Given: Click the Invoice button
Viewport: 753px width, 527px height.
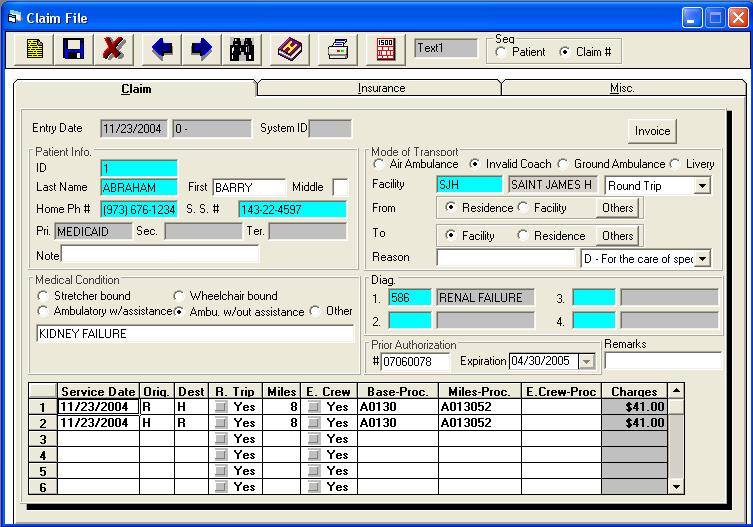Looking at the screenshot, I should pyautogui.click(x=652, y=131).
